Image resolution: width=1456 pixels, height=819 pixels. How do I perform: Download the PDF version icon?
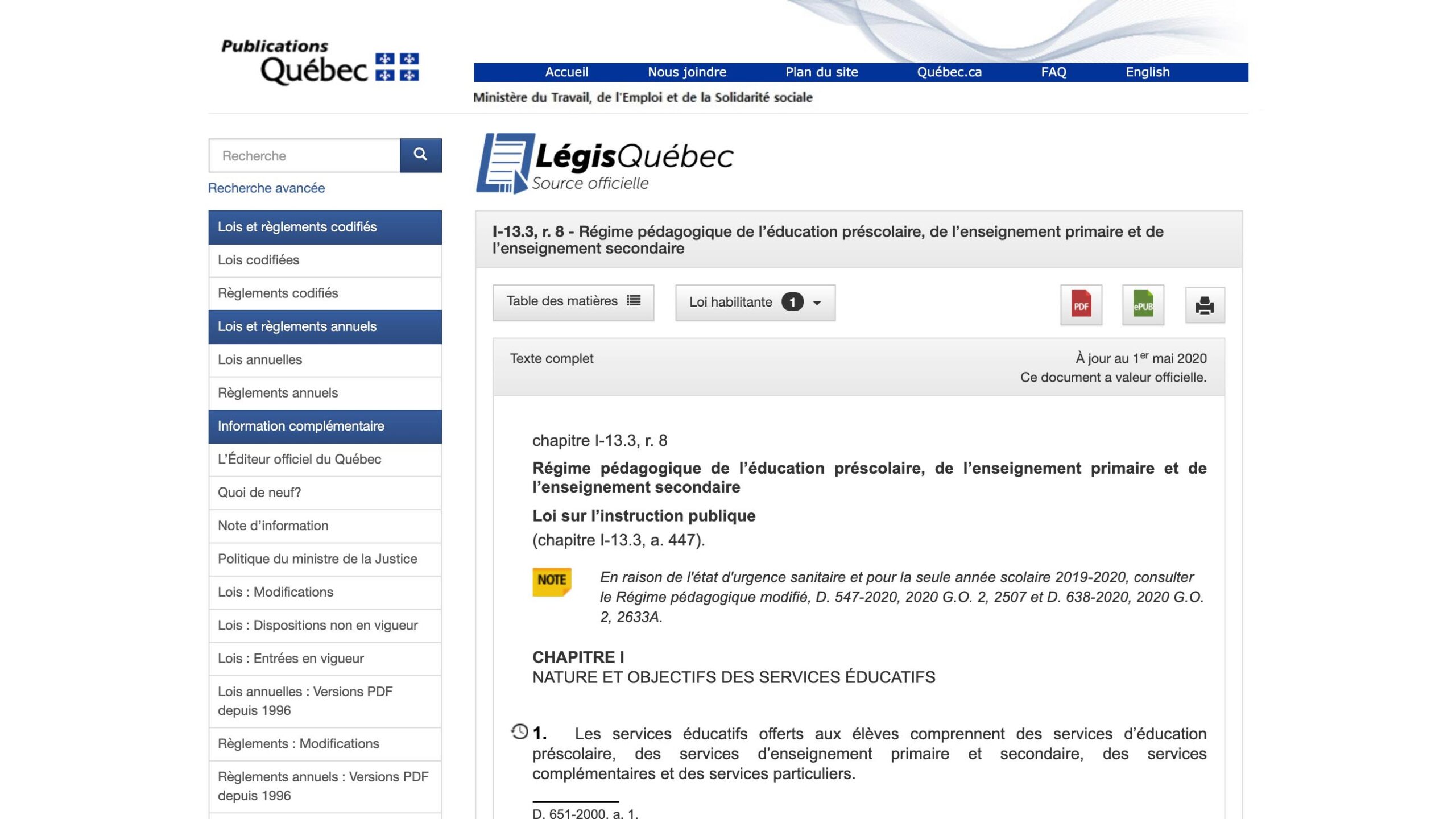[1081, 305]
